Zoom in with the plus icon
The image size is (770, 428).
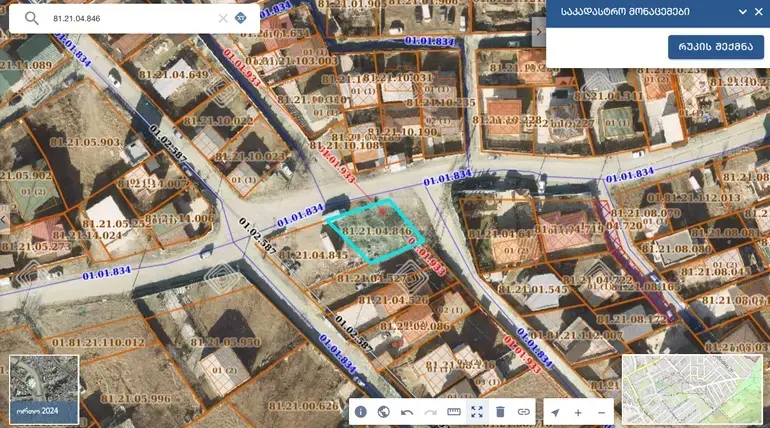coord(578,412)
